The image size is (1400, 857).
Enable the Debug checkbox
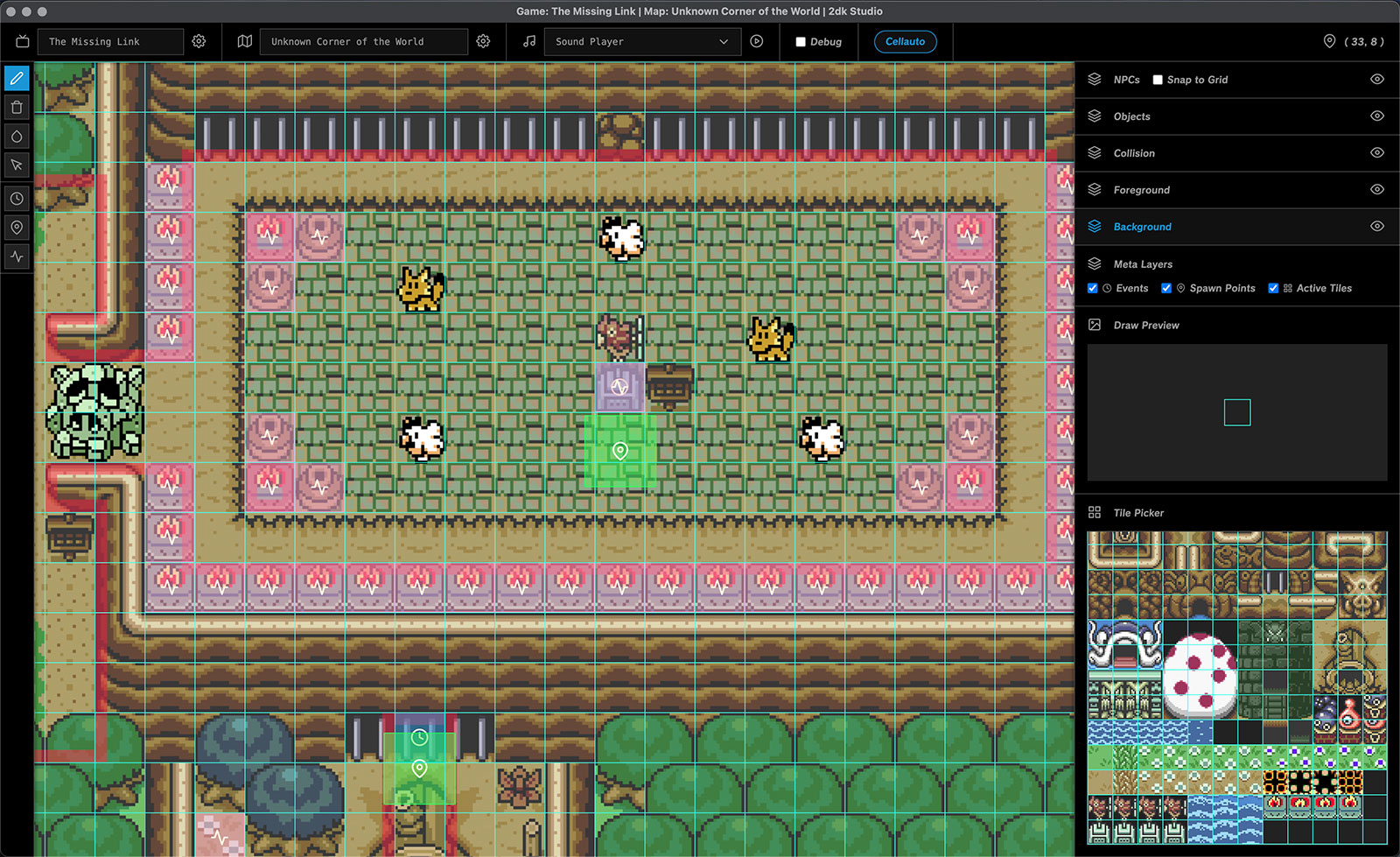coord(801,42)
